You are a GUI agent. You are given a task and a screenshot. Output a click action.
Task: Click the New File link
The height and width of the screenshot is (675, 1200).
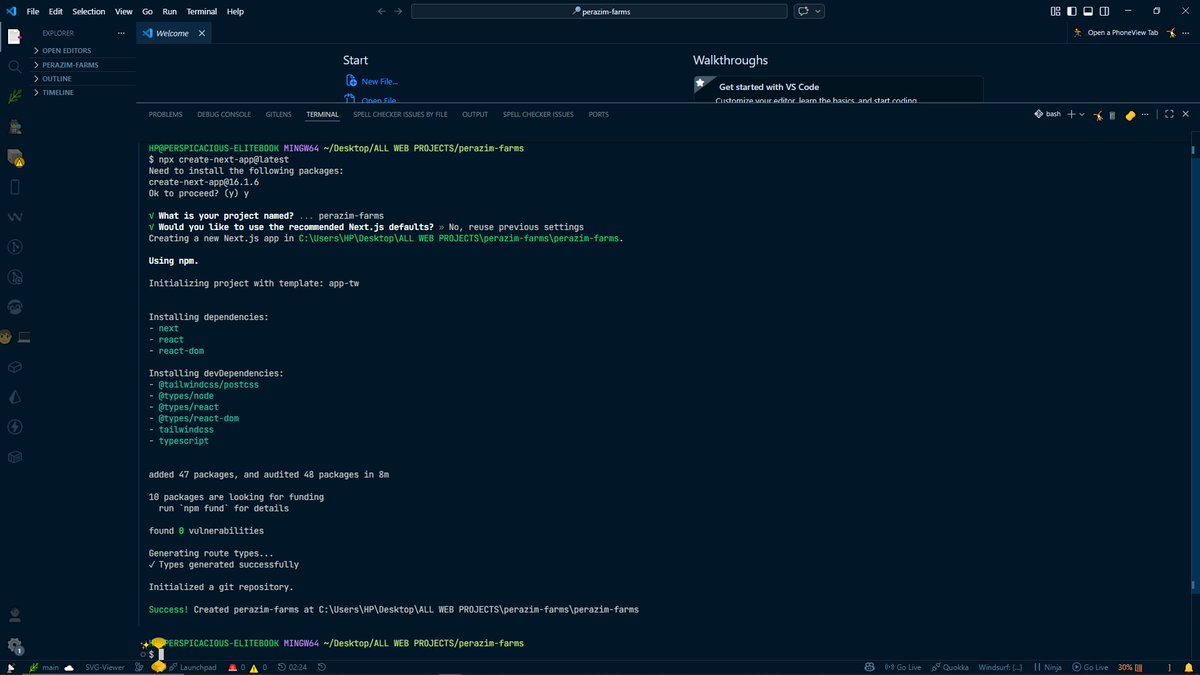click(x=372, y=81)
